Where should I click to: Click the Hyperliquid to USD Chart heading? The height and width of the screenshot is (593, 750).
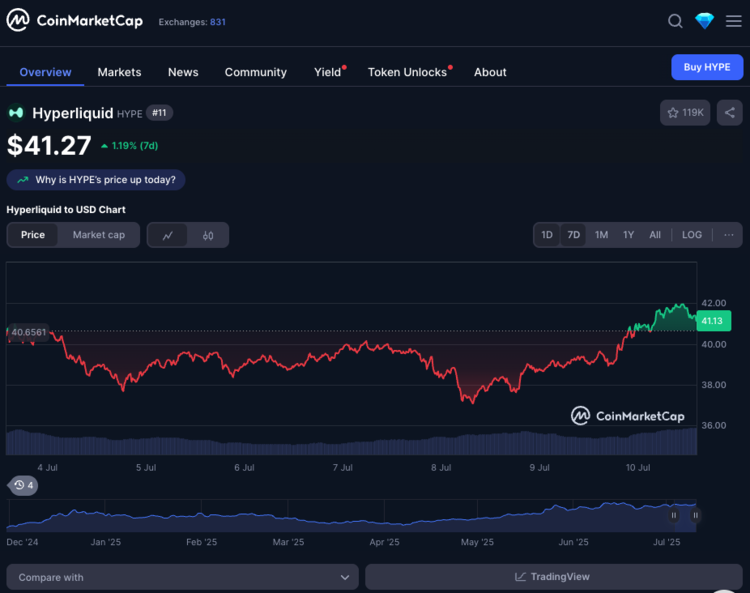coord(66,209)
